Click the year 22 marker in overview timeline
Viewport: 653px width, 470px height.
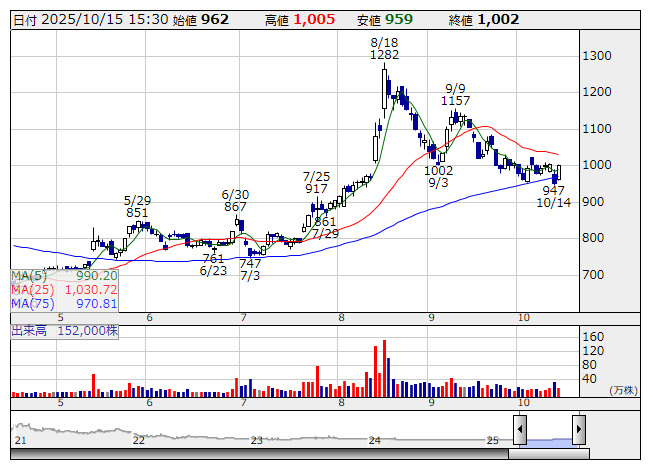[139, 440]
